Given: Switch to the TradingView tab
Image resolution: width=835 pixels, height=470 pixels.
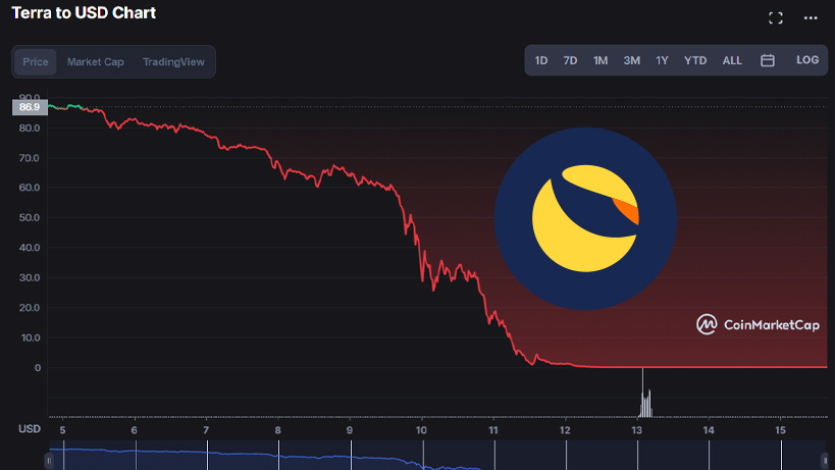Looking at the screenshot, I should click(x=174, y=62).
